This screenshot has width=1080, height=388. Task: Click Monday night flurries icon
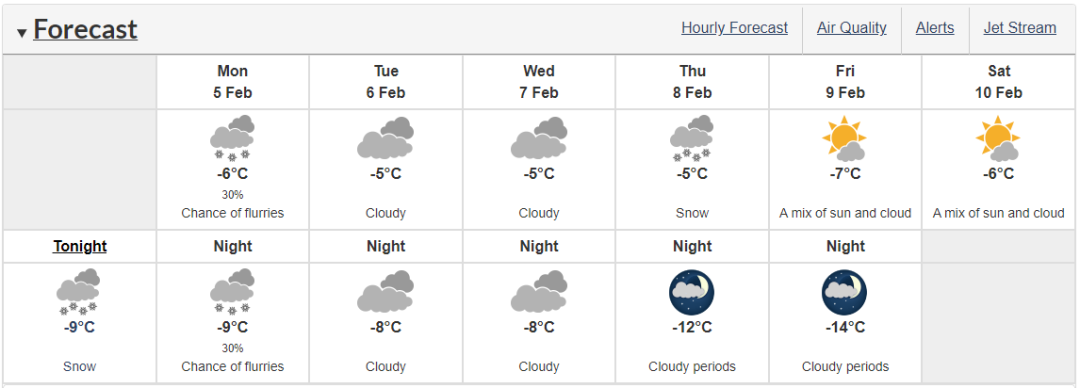233,292
